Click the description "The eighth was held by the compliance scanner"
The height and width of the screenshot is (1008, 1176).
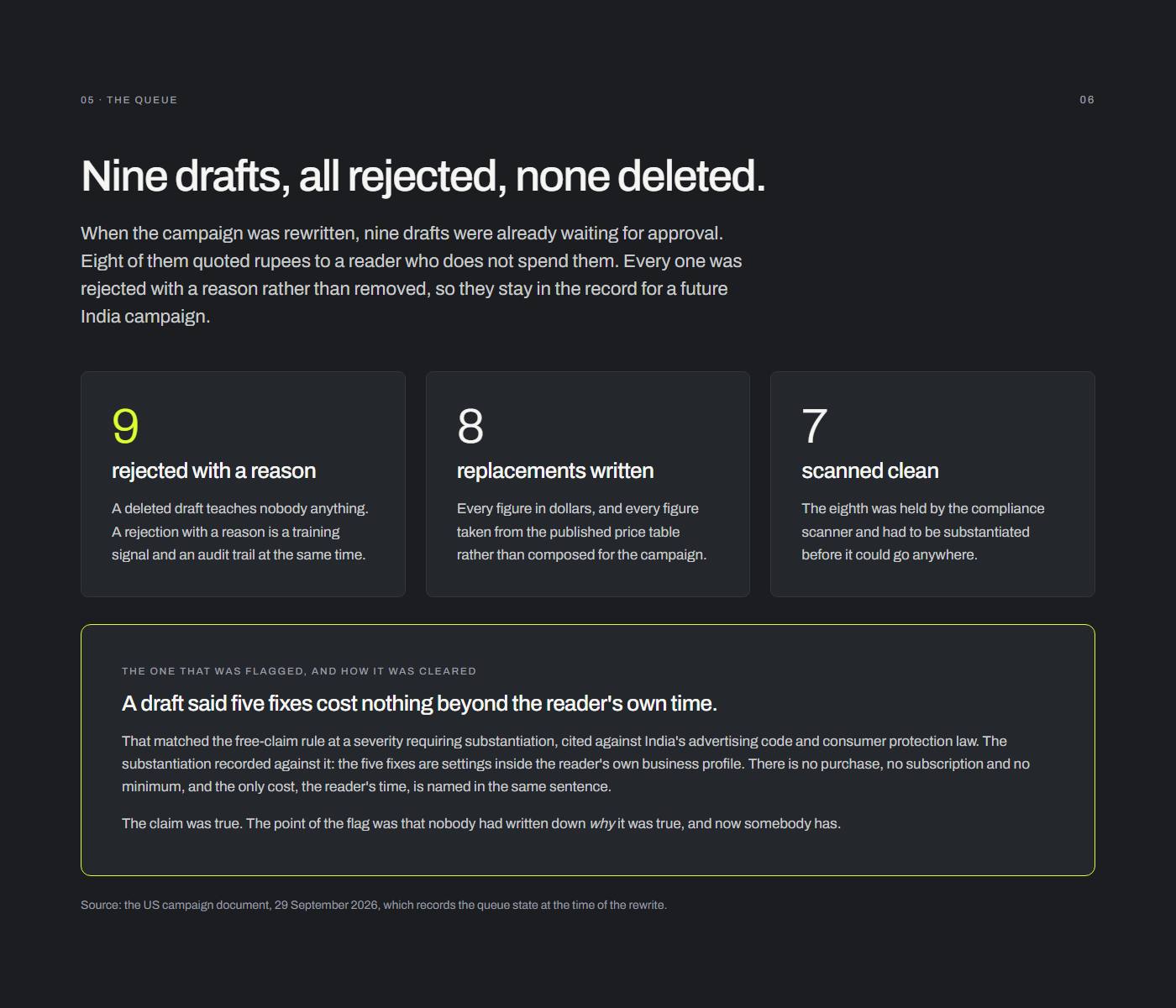click(x=923, y=532)
